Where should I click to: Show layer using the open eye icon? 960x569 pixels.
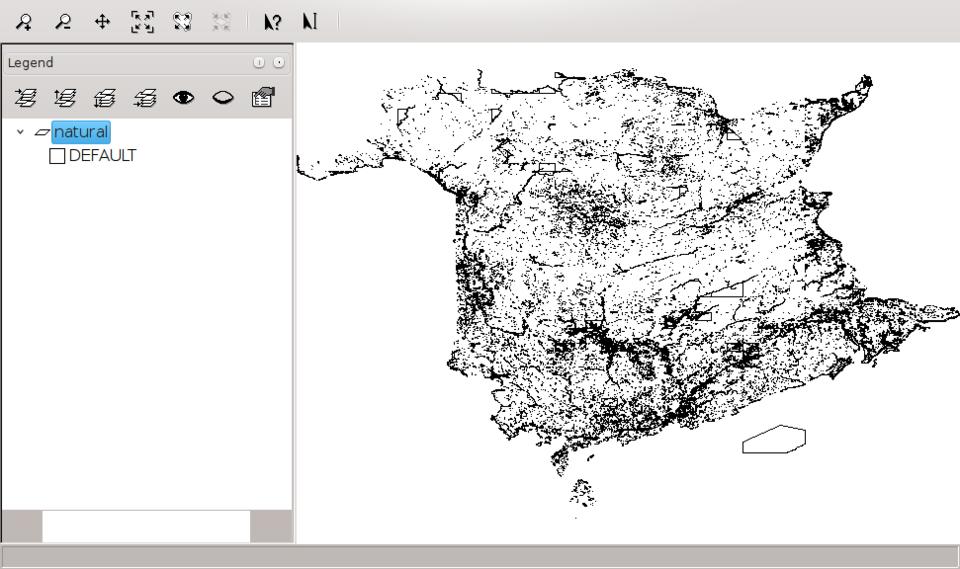coord(184,98)
